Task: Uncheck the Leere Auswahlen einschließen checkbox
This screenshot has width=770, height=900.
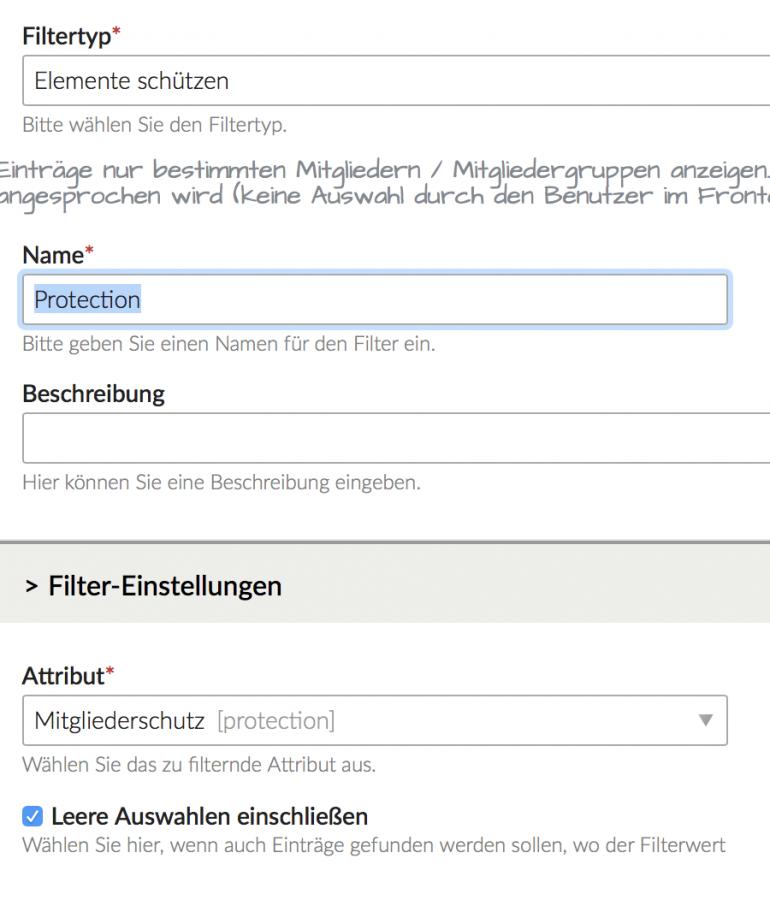Action: click(x=33, y=816)
